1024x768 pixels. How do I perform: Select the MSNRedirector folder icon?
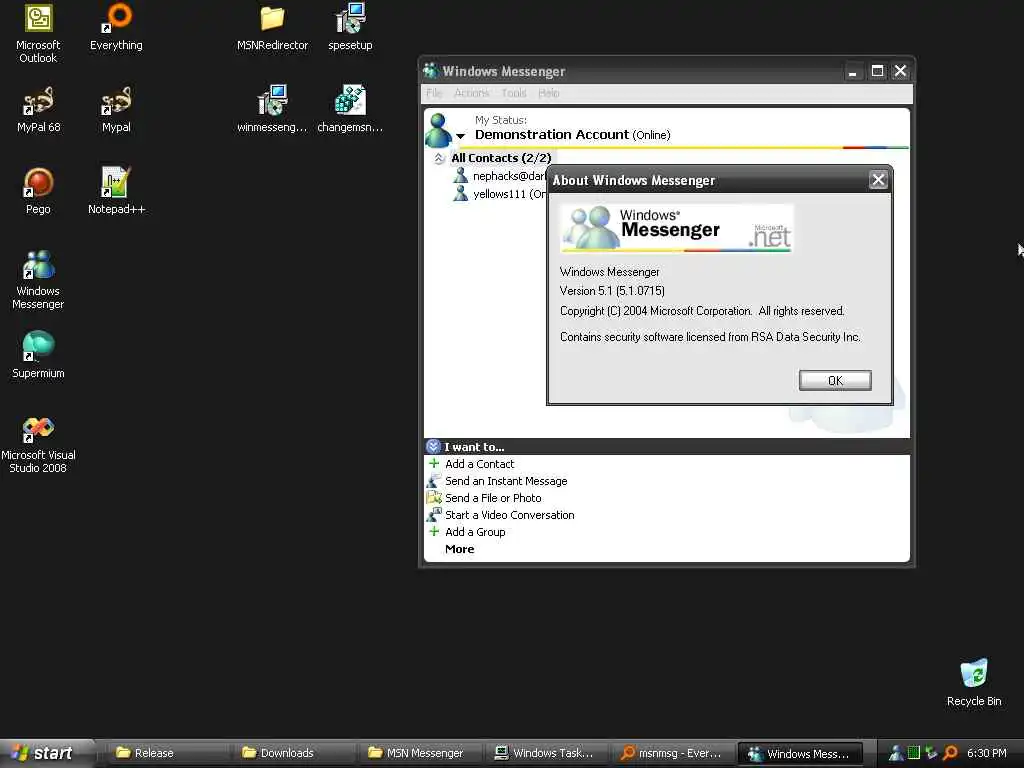click(x=272, y=27)
